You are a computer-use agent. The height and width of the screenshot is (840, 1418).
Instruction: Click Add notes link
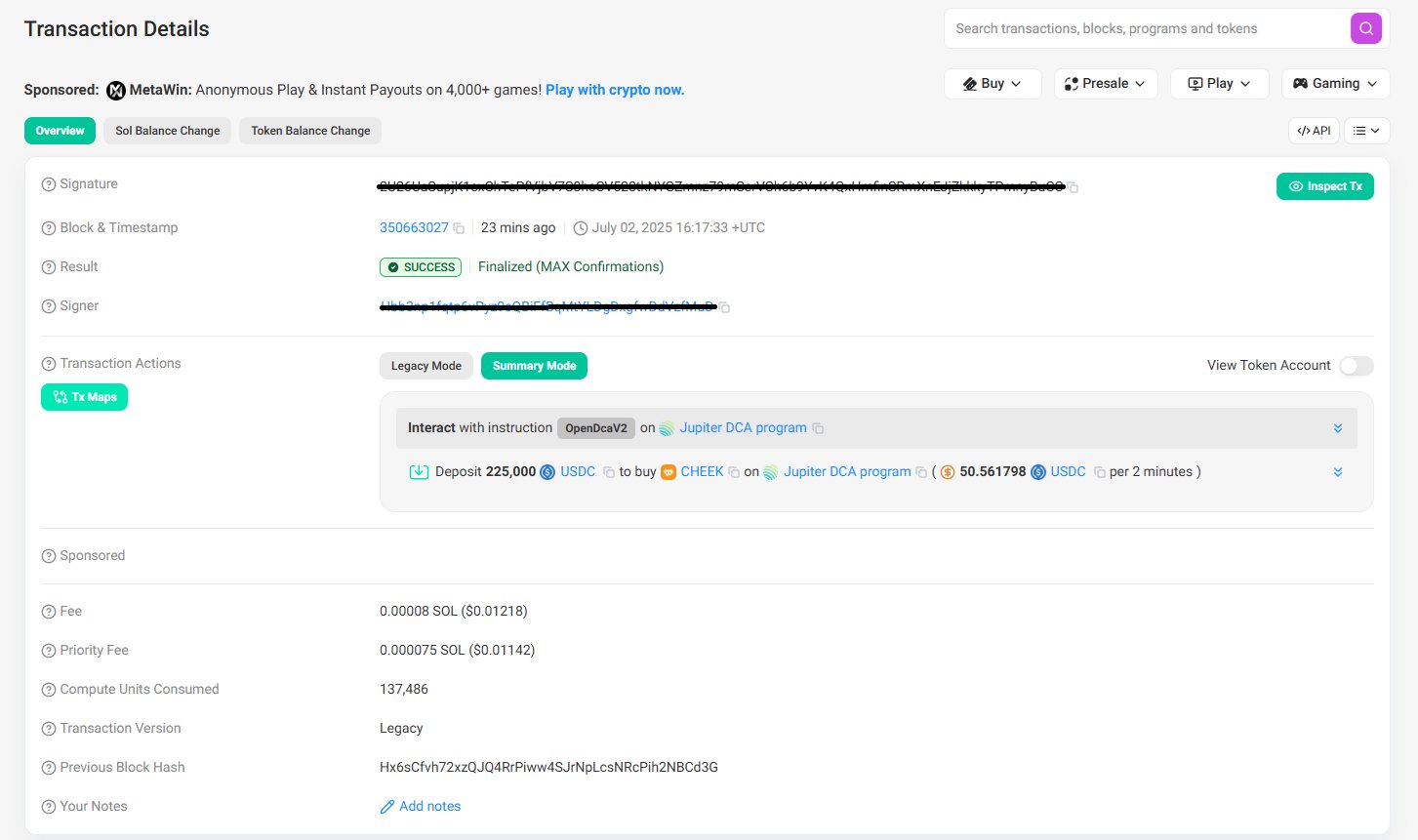(x=421, y=806)
